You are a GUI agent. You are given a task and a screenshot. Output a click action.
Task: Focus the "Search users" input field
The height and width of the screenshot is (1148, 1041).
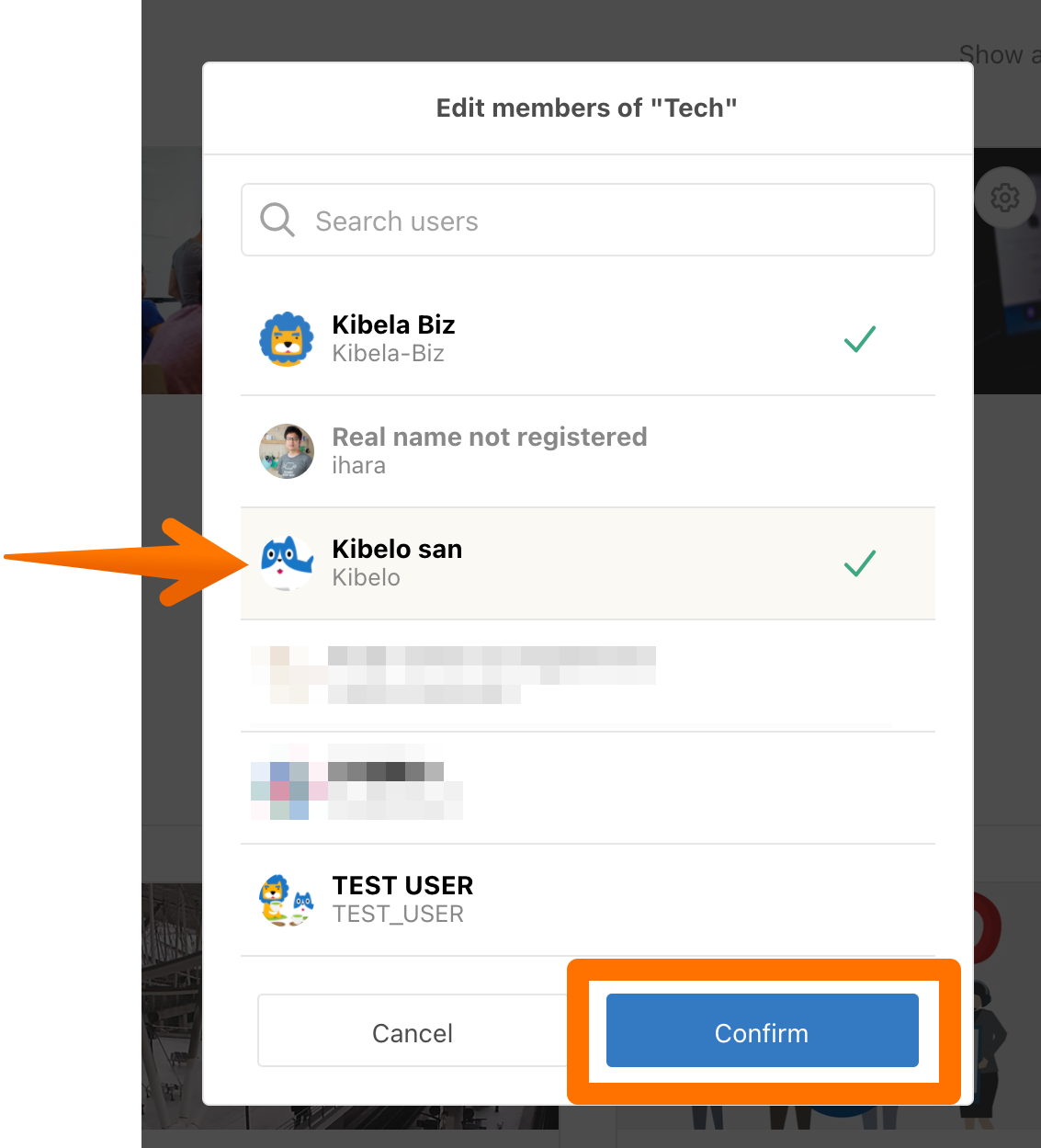click(606, 221)
